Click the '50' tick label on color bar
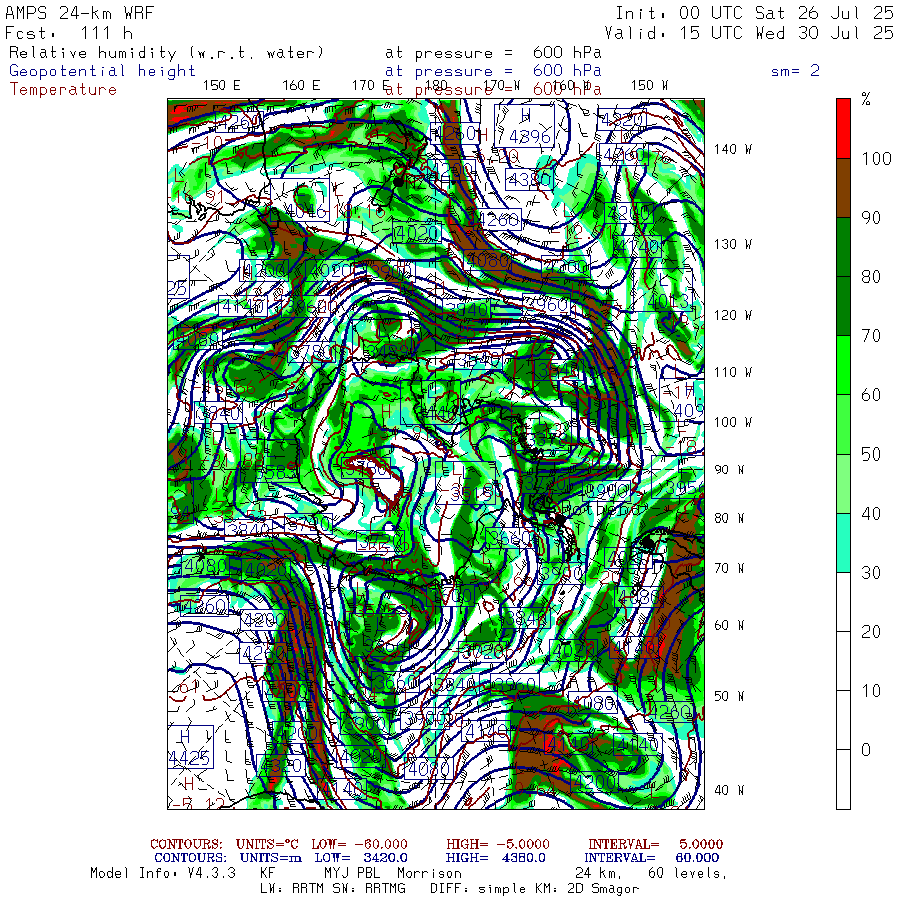The image size is (900, 900). 871,455
